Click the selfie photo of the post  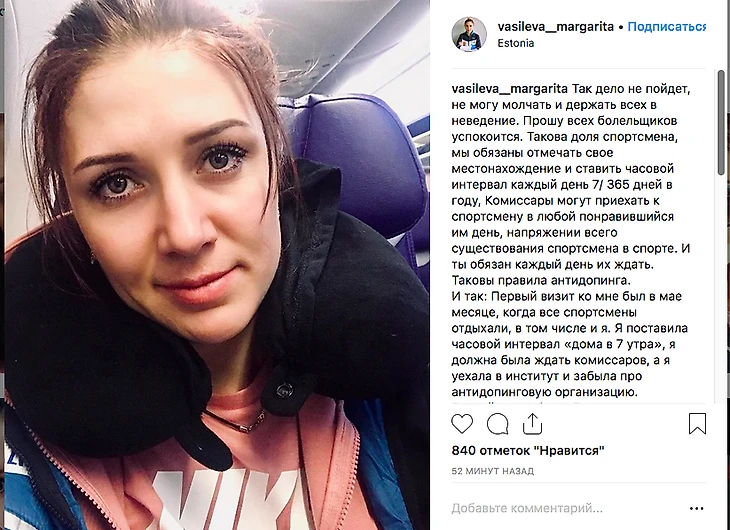click(216, 265)
